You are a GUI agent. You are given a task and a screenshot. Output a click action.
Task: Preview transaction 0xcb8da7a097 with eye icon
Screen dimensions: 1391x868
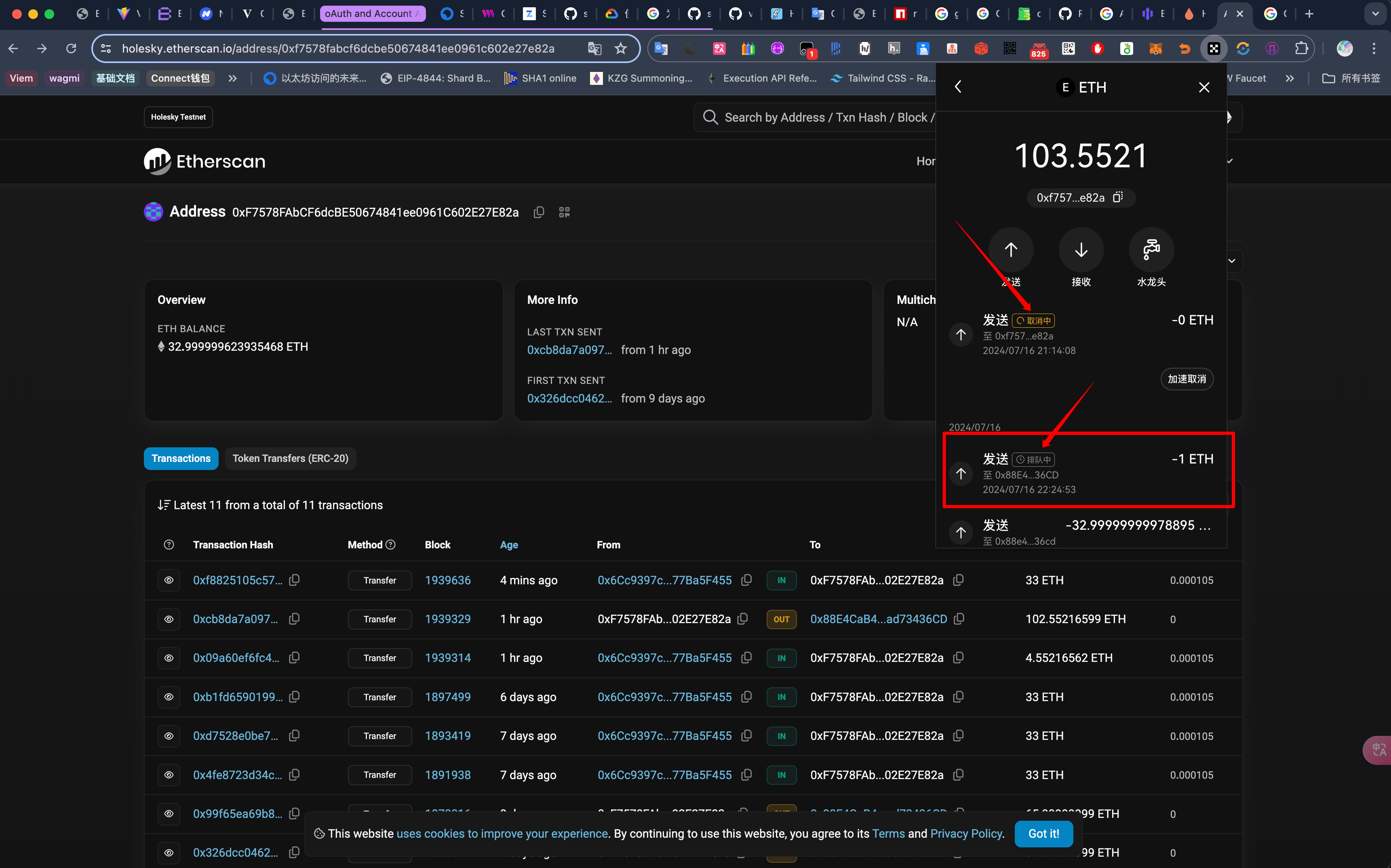pos(169,619)
